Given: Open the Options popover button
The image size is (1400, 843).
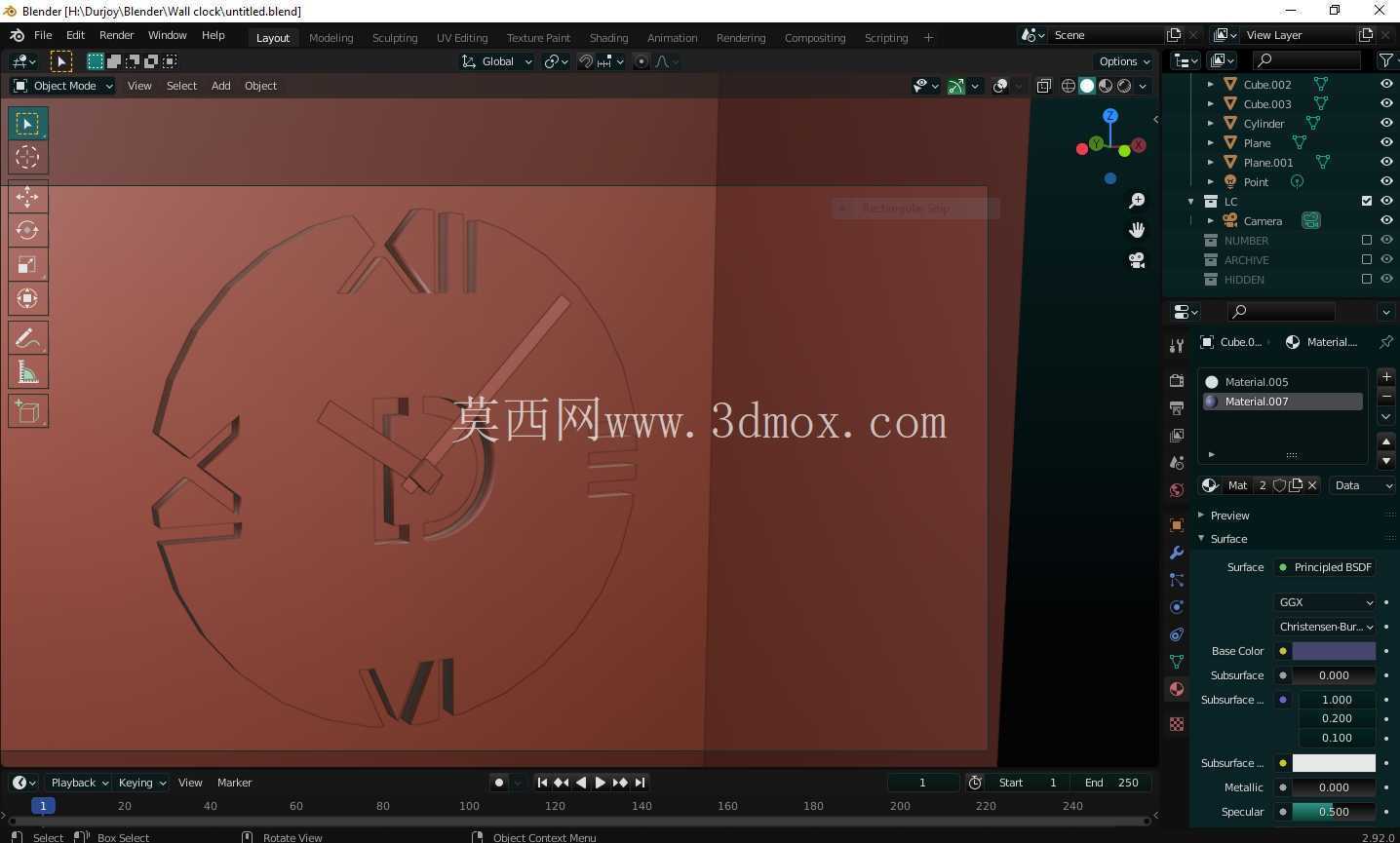Looking at the screenshot, I should pos(1124,61).
